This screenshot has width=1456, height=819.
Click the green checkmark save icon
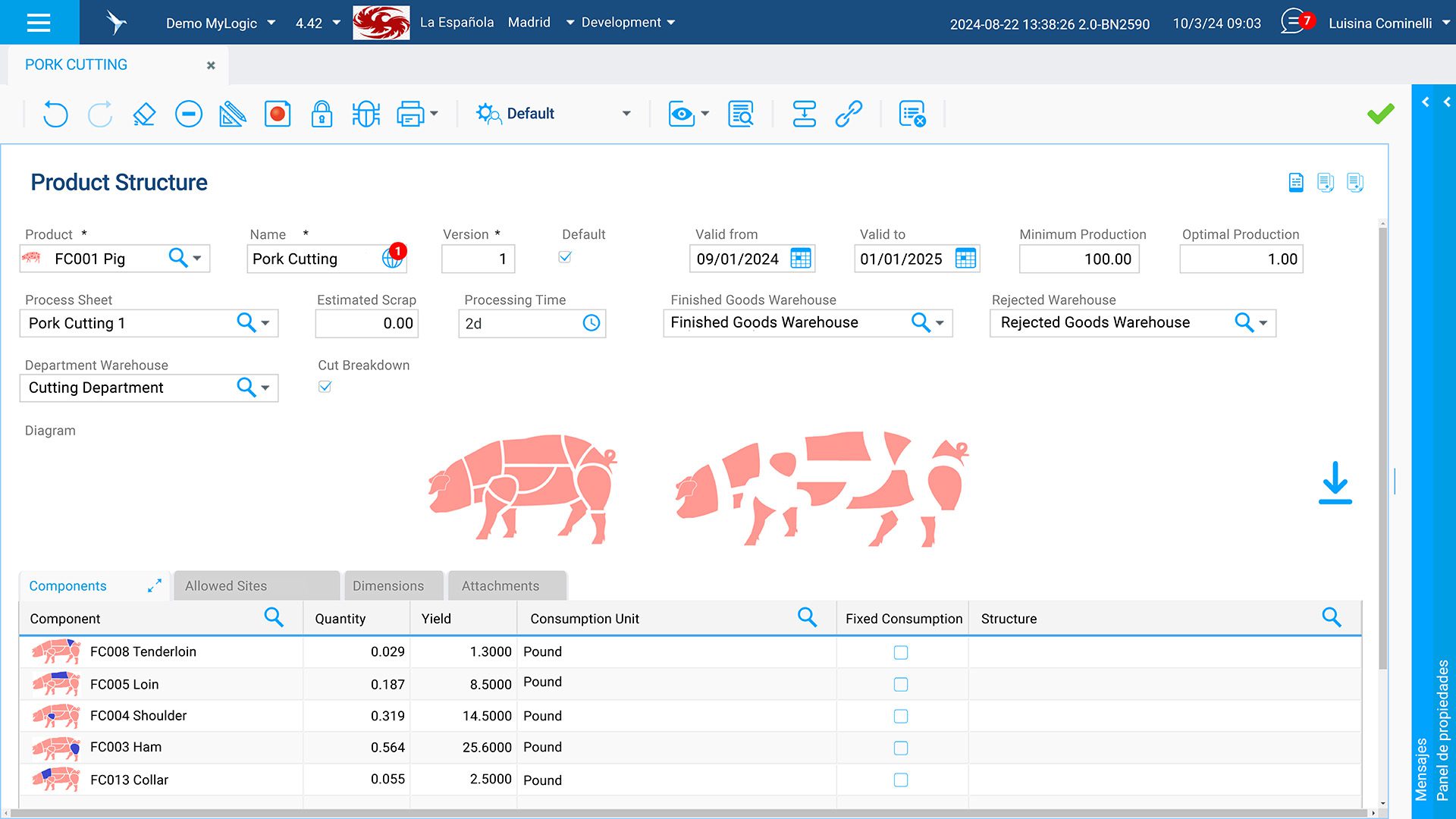click(x=1380, y=114)
